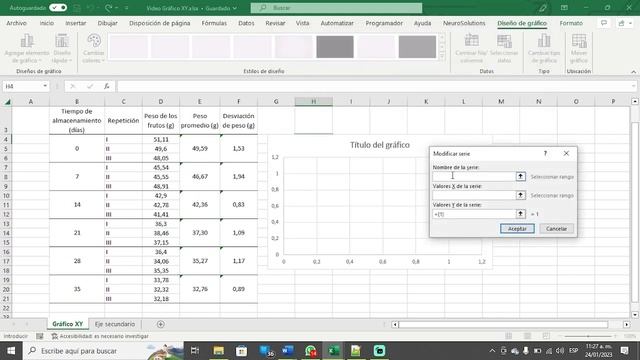
Task: Click the Nombre de la serie field
Action: 474,176
